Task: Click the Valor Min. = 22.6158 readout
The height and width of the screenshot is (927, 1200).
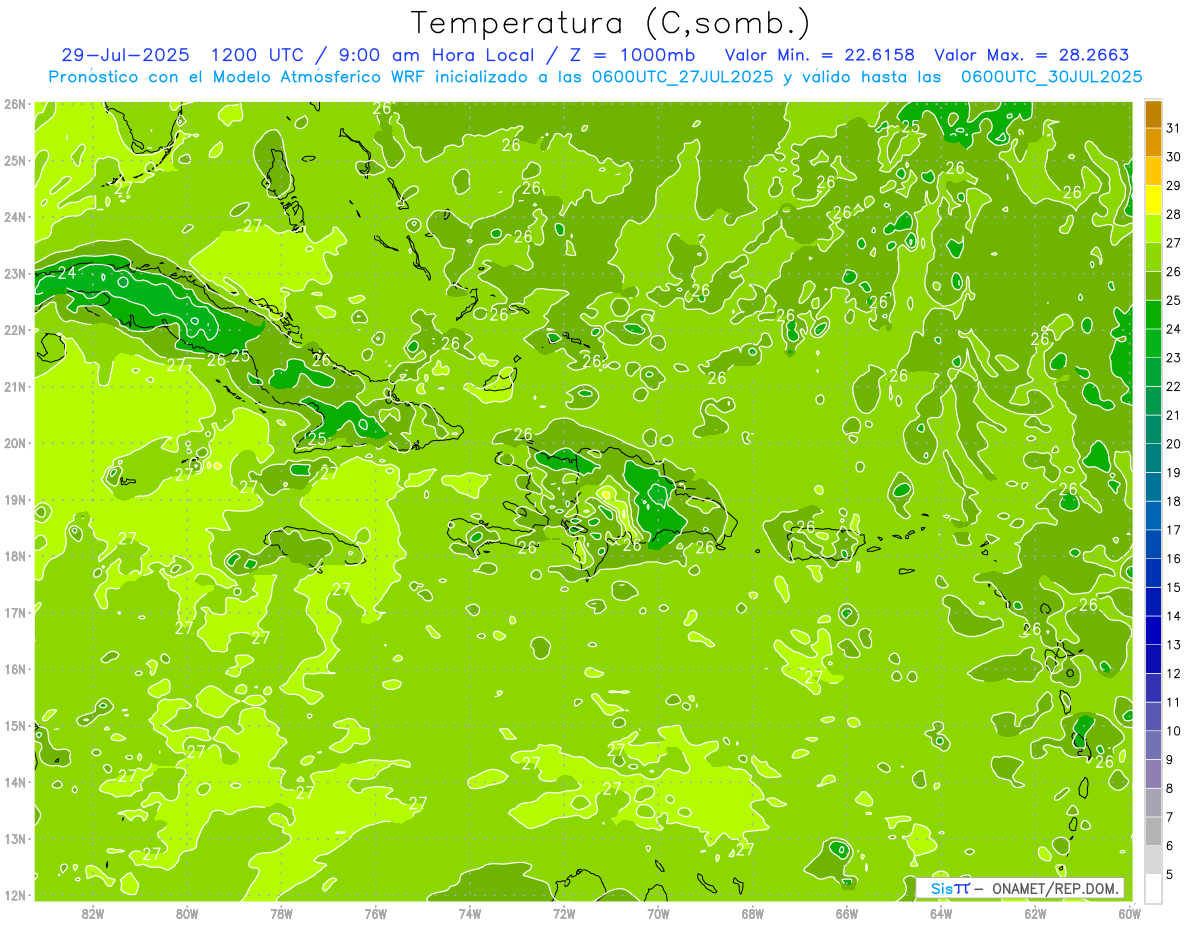Action: pyautogui.click(x=820, y=55)
